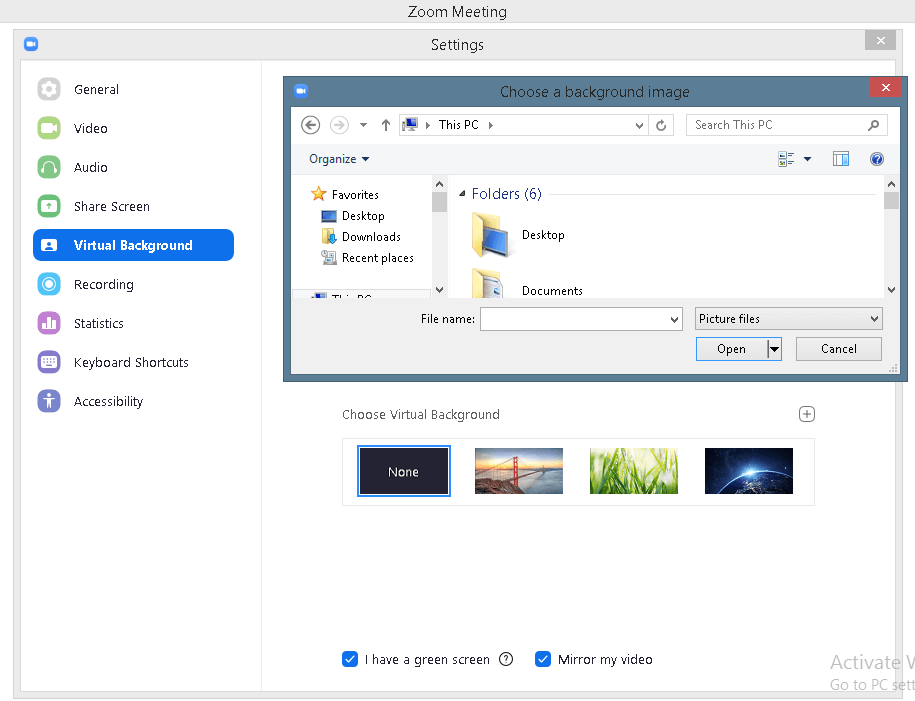Click the Cancel button
This screenshot has width=915, height=701.
(839, 349)
